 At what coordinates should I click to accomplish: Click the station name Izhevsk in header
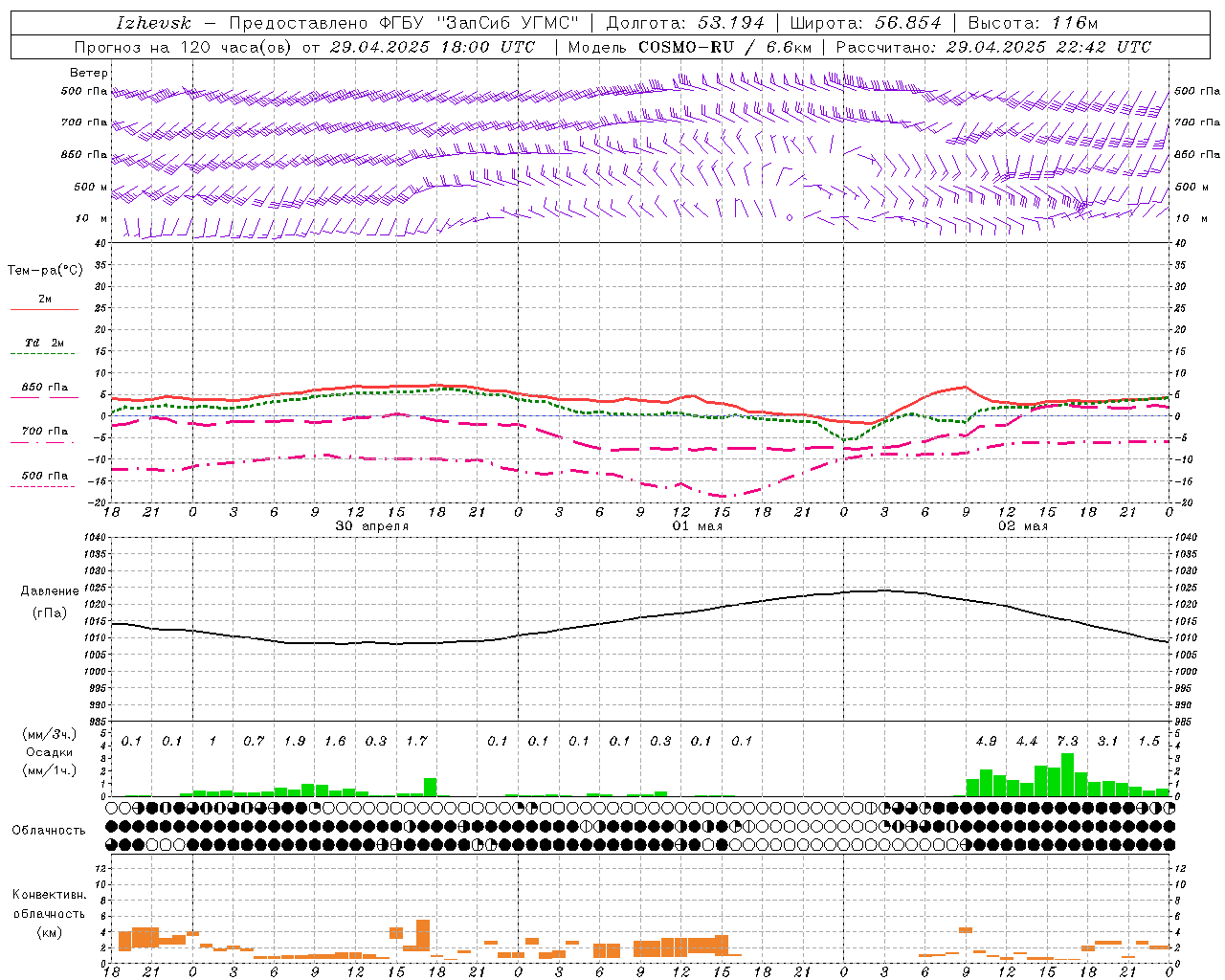pyautogui.click(x=152, y=23)
